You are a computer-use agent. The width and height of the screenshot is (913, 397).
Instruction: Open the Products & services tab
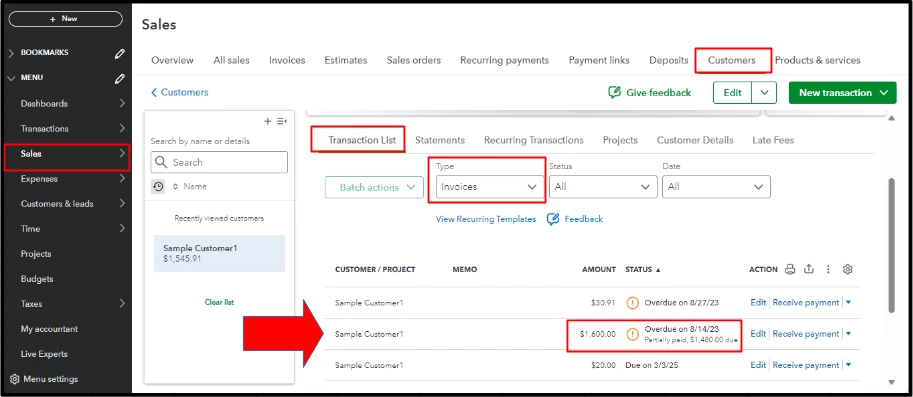click(x=818, y=60)
